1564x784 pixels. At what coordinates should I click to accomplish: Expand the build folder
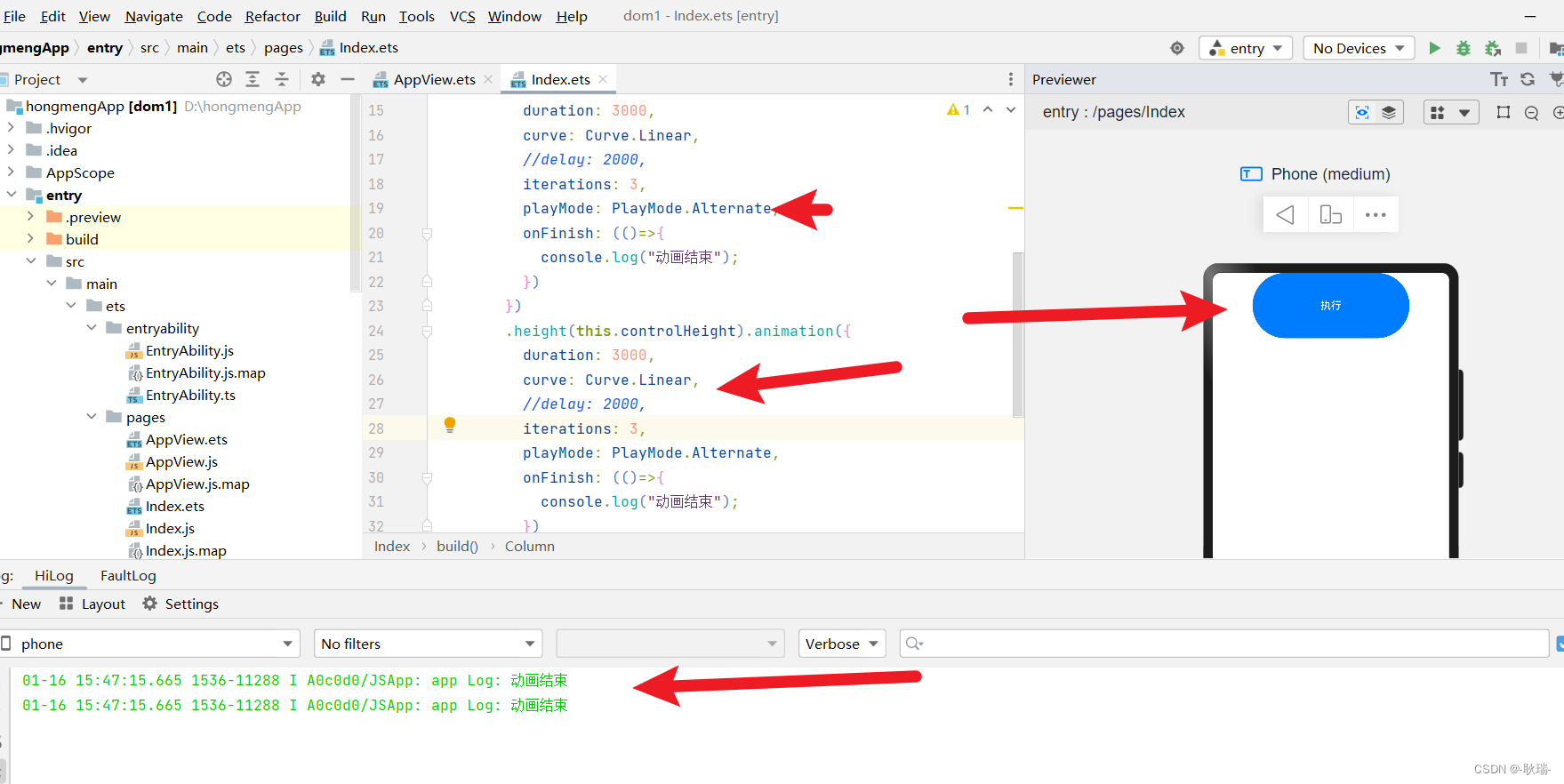click(31, 239)
